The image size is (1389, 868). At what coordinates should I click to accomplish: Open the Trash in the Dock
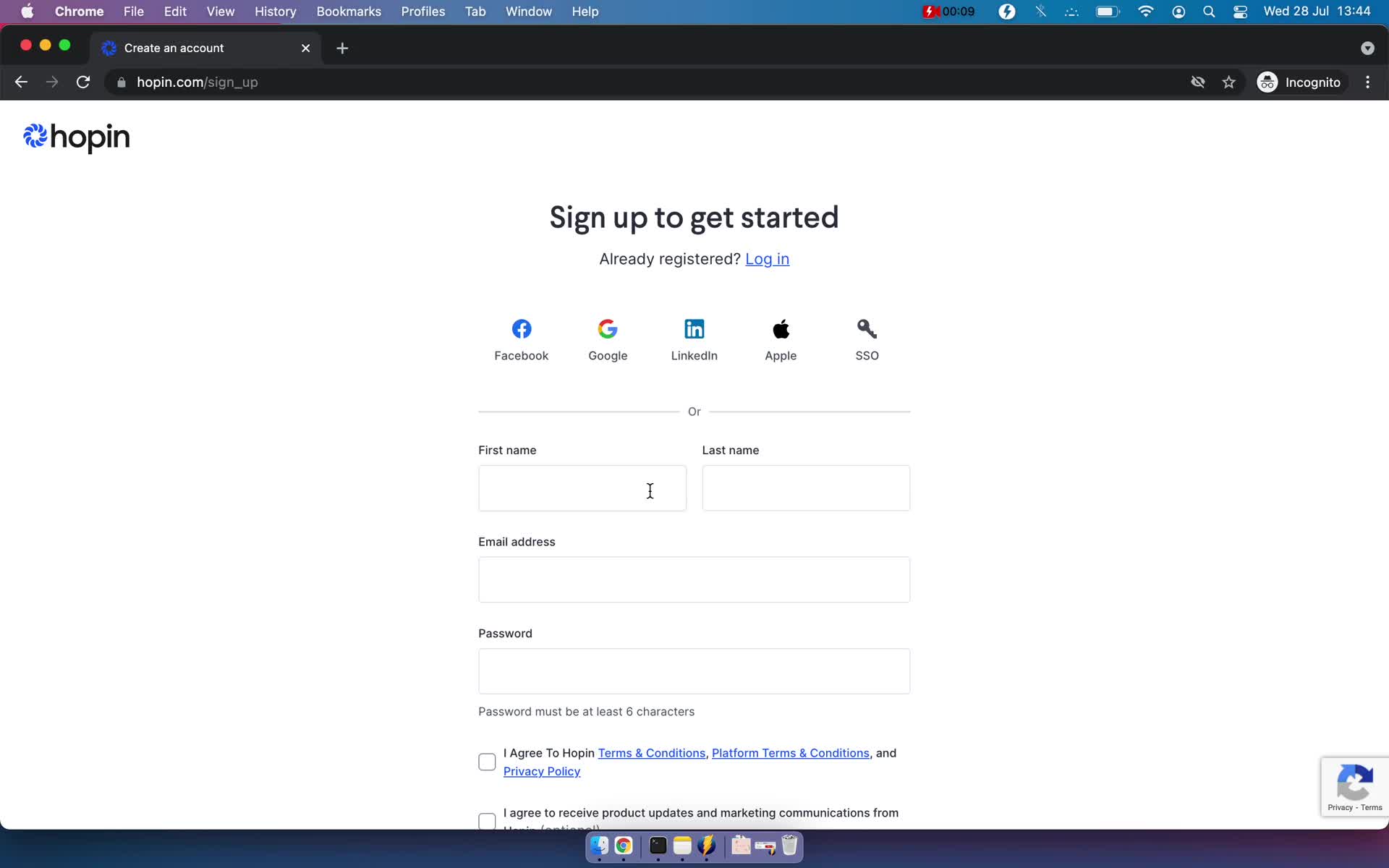point(789,846)
